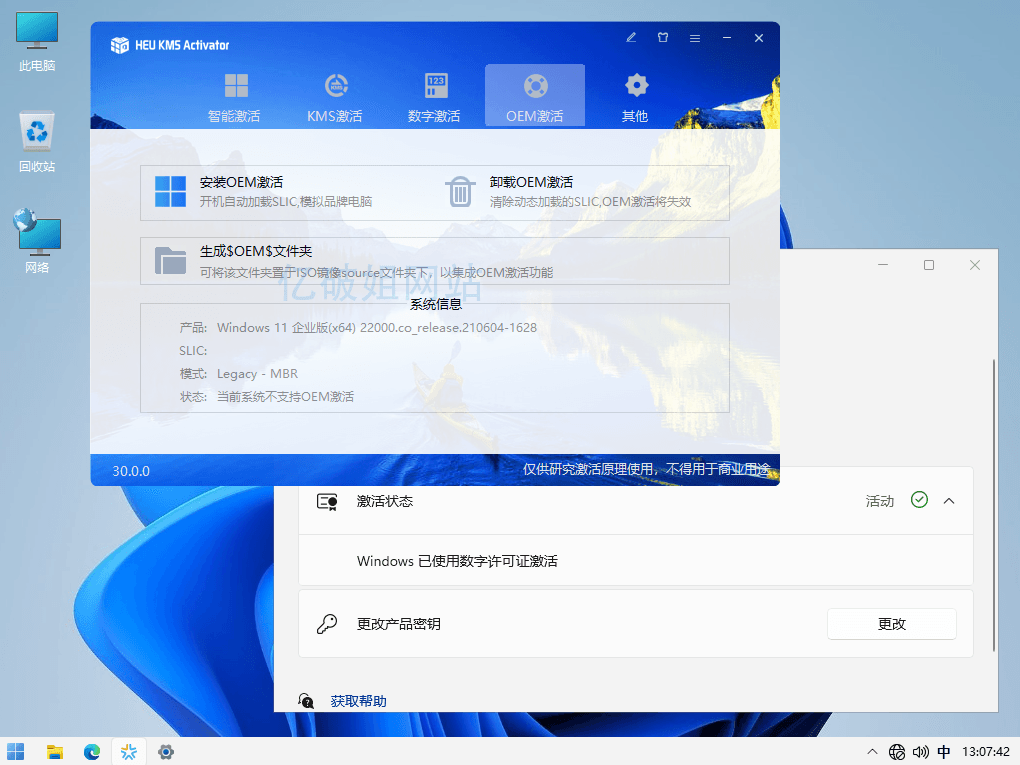Open the Windows Start menu
The width and height of the screenshot is (1020, 765).
tap(16, 752)
